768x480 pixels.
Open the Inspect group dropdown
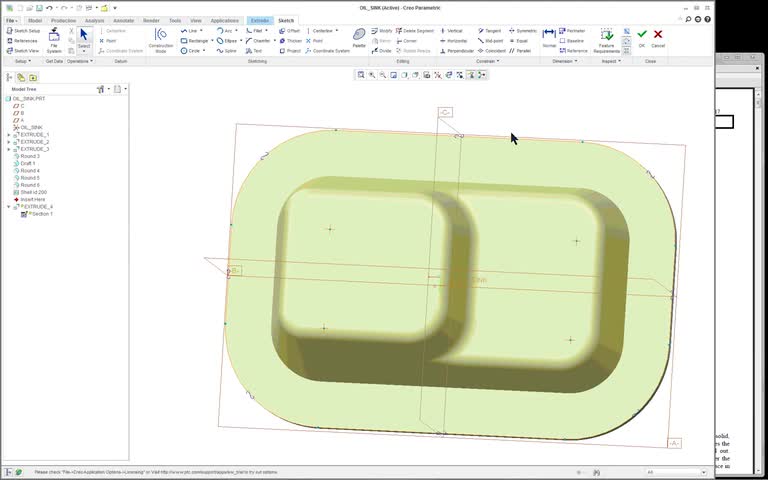click(611, 61)
